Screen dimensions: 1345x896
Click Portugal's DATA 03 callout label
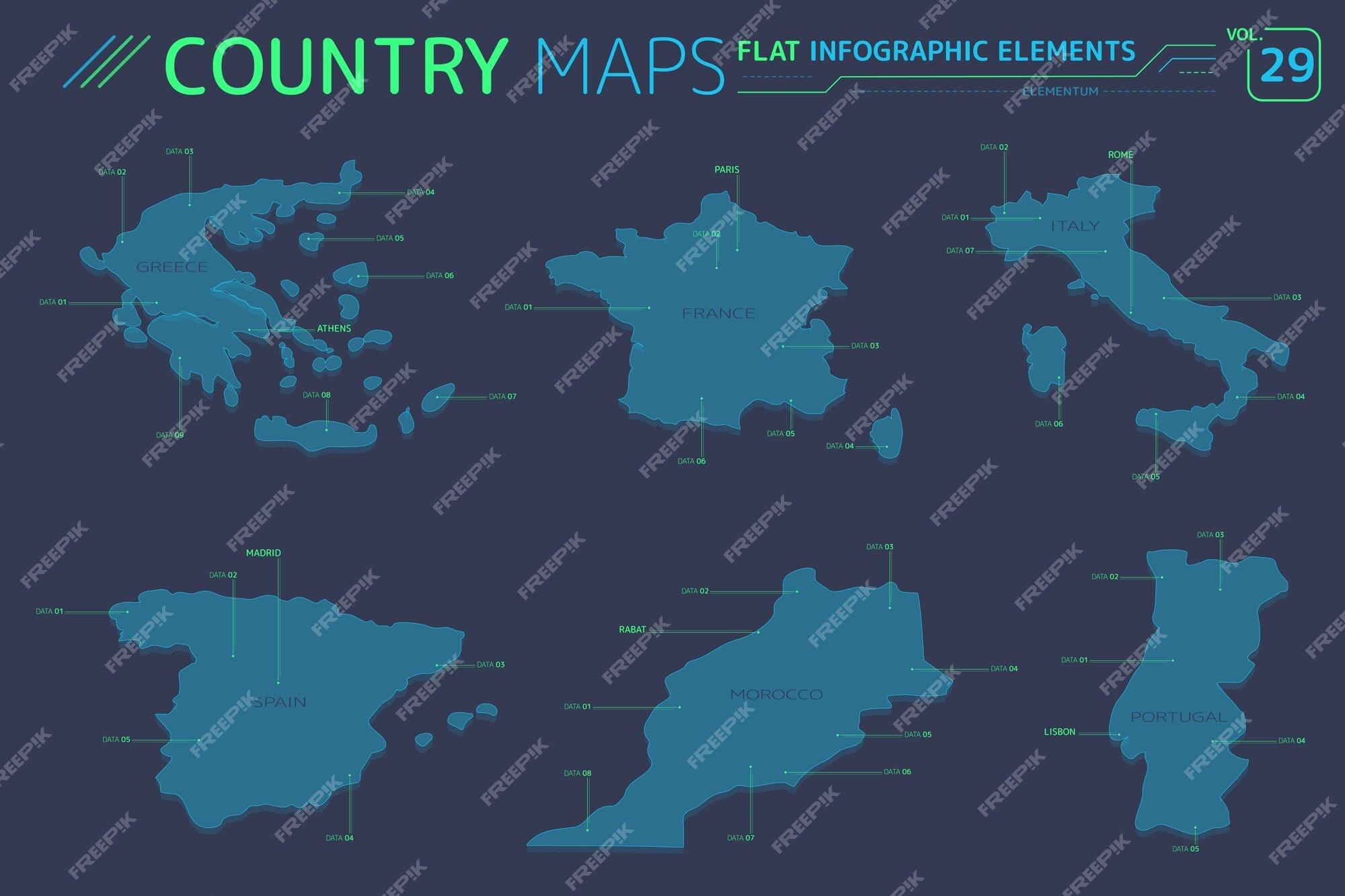(1210, 535)
